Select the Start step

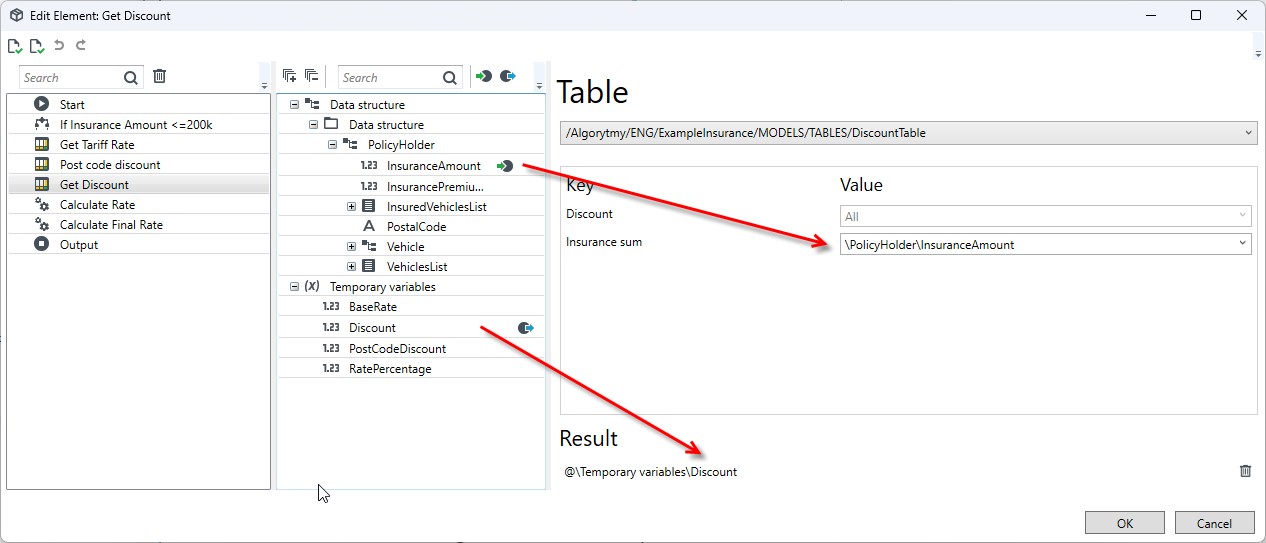138,104
